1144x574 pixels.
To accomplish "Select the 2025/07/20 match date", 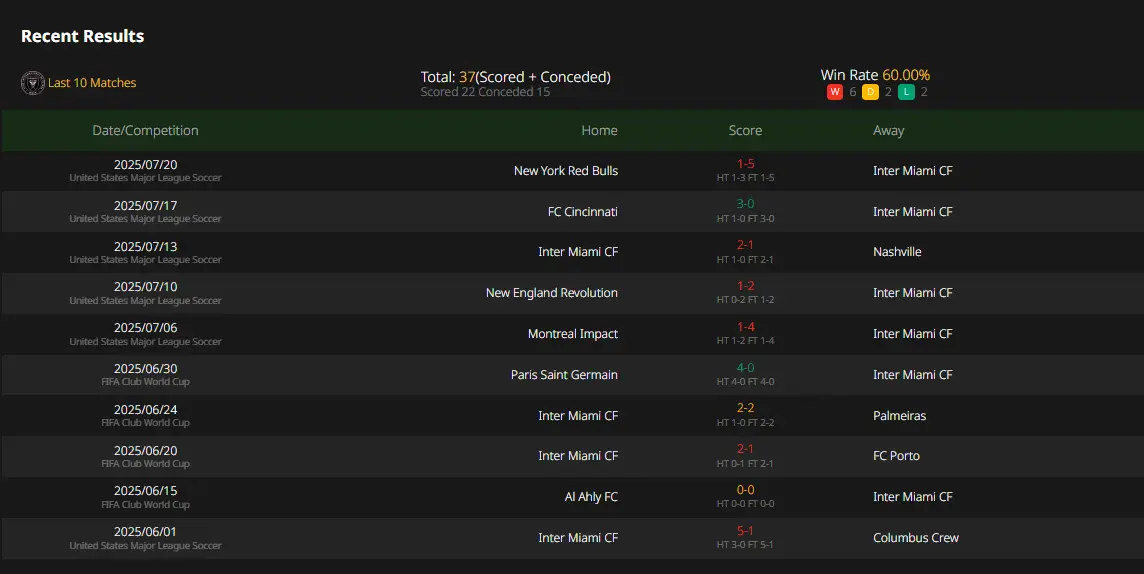I will point(145,165).
